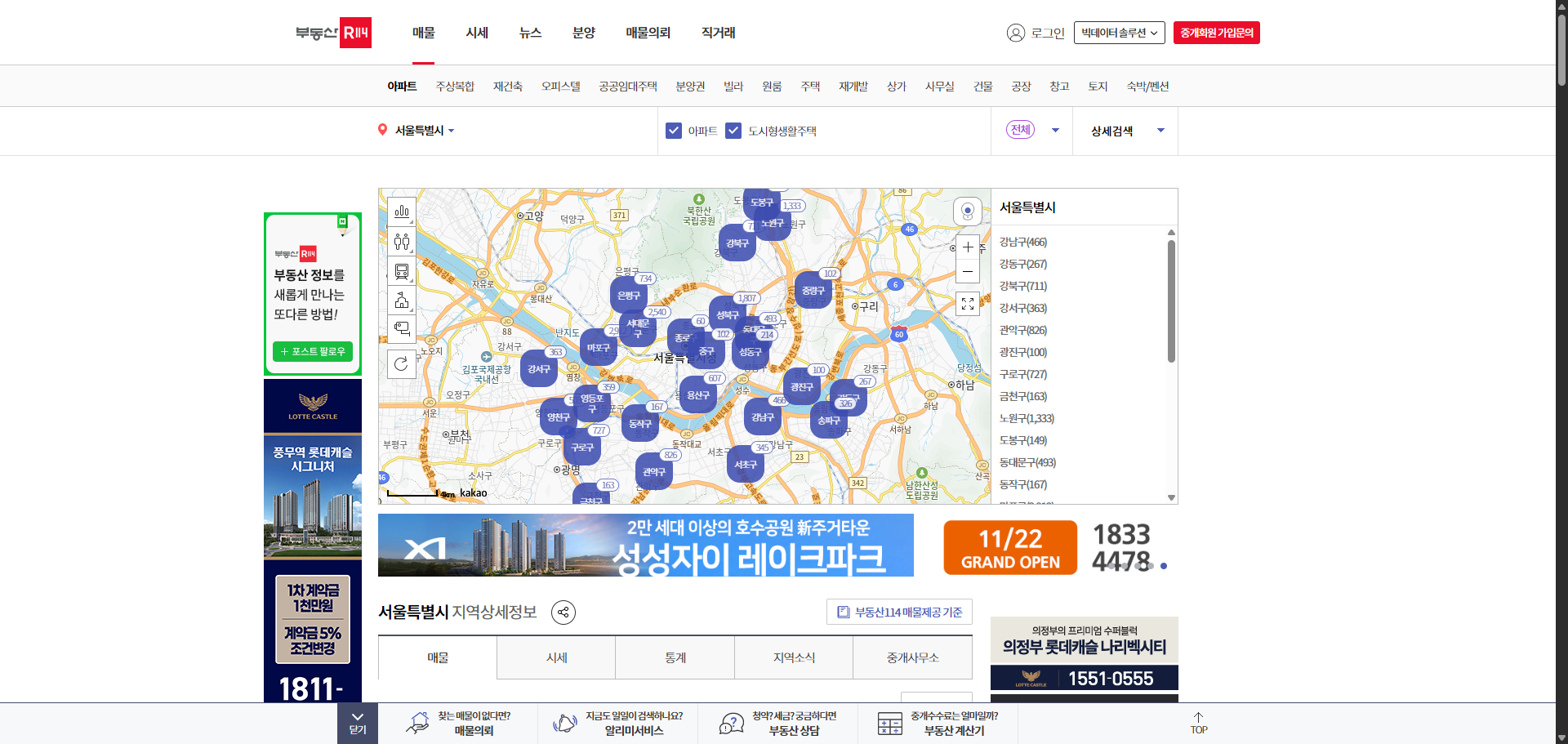The image size is (1568, 744).
Task: Expand the 상세검색 detailed search panel
Action: tap(1125, 130)
